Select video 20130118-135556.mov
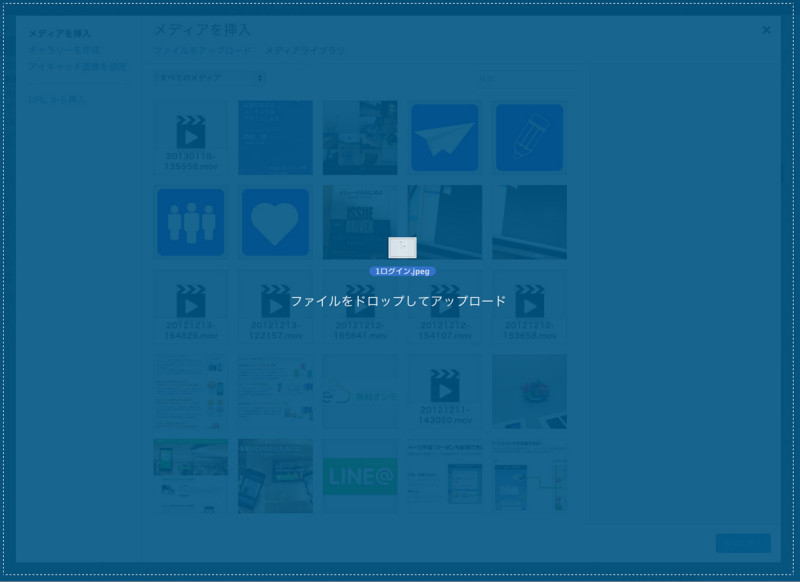This screenshot has height=582, width=800. pos(191,138)
